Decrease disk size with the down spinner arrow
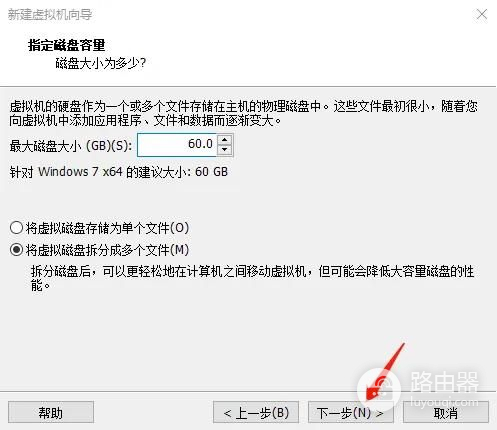This screenshot has height=430, width=497. pos(225,150)
